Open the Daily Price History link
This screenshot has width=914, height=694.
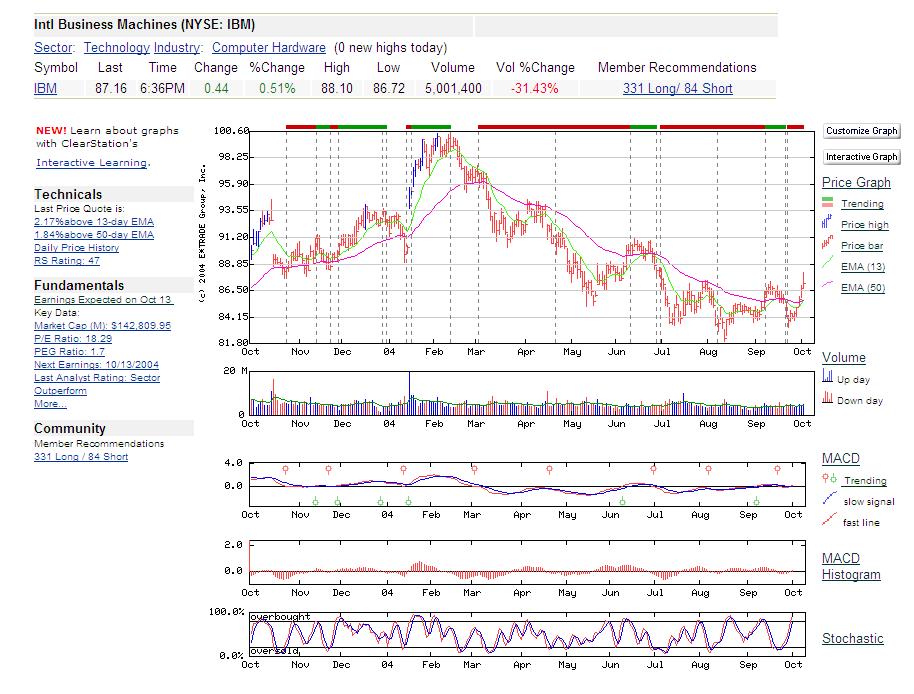coord(76,248)
